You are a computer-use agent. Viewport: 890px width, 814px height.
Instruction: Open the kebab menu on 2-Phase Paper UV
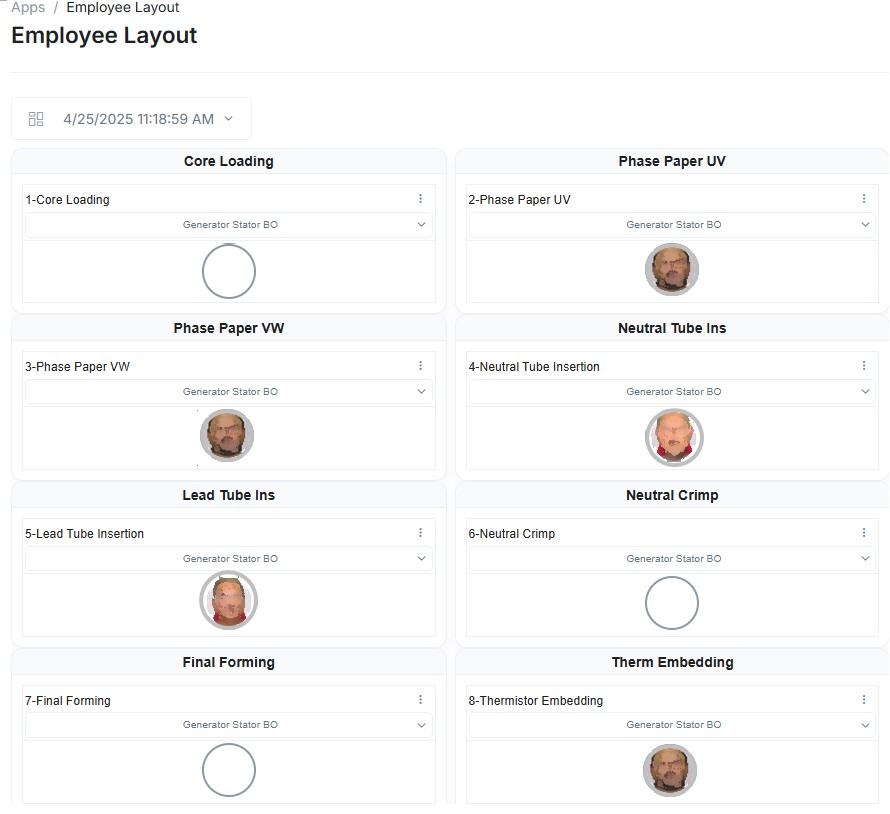click(864, 198)
